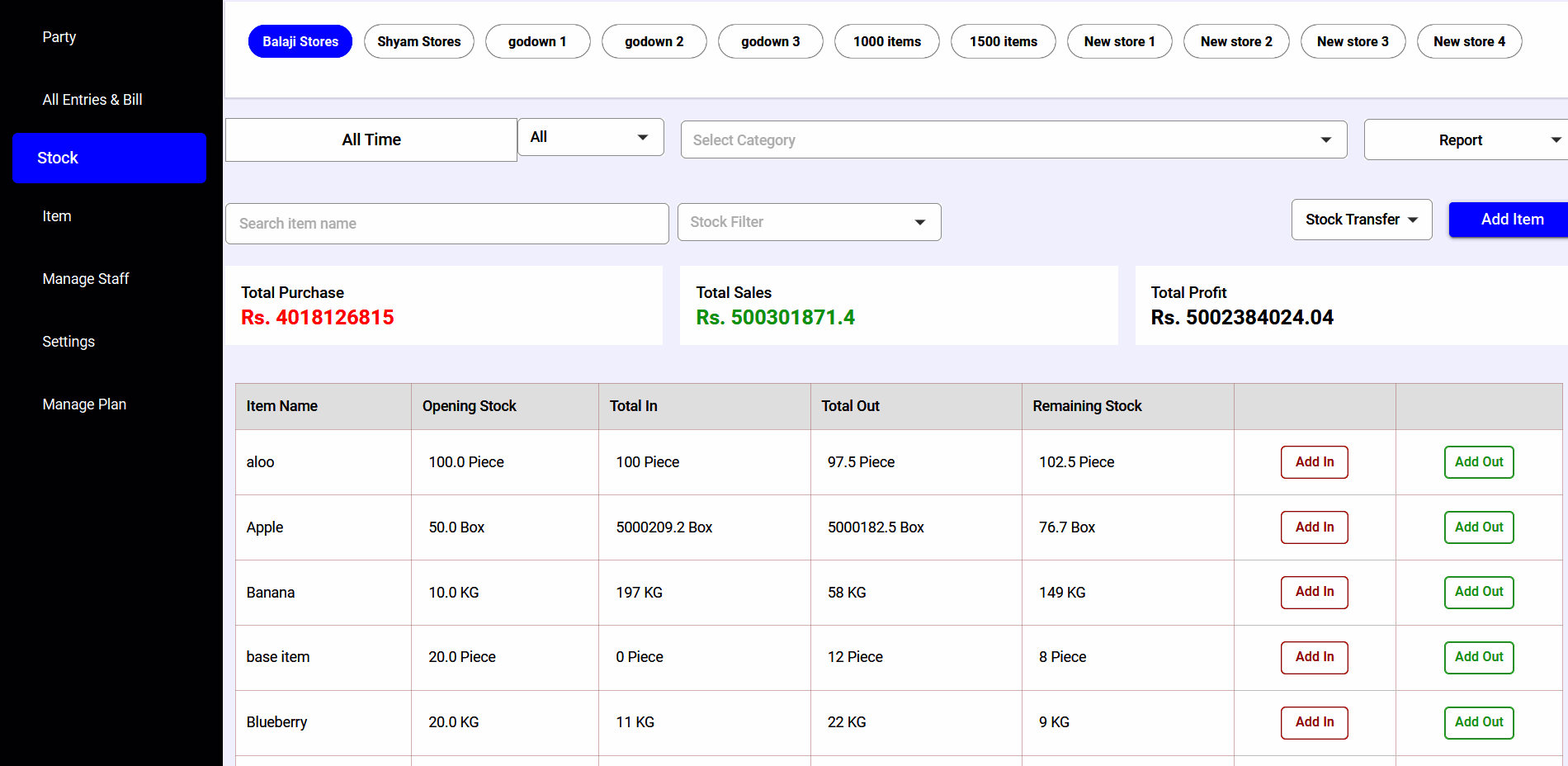Add In stock for Blueberry
The image size is (1568, 766).
click(1314, 722)
